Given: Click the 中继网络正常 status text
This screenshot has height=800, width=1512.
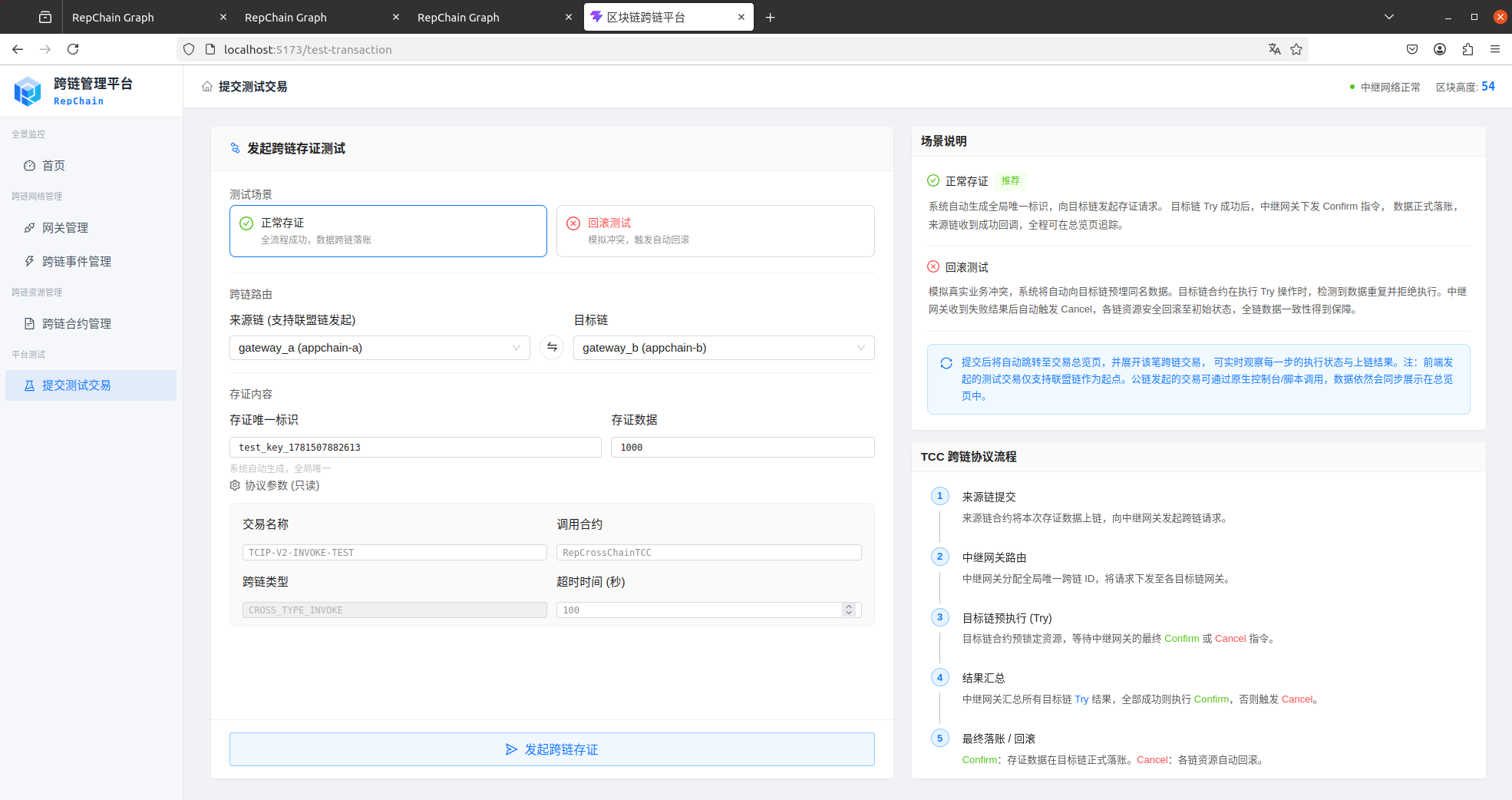Looking at the screenshot, I should tap(1390, 88).
